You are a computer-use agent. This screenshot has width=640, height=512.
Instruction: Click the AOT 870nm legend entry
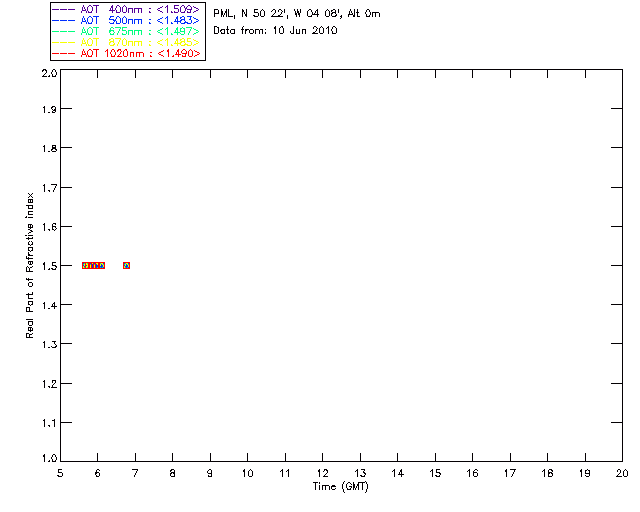pyautogui.click(x=126, y=42)
